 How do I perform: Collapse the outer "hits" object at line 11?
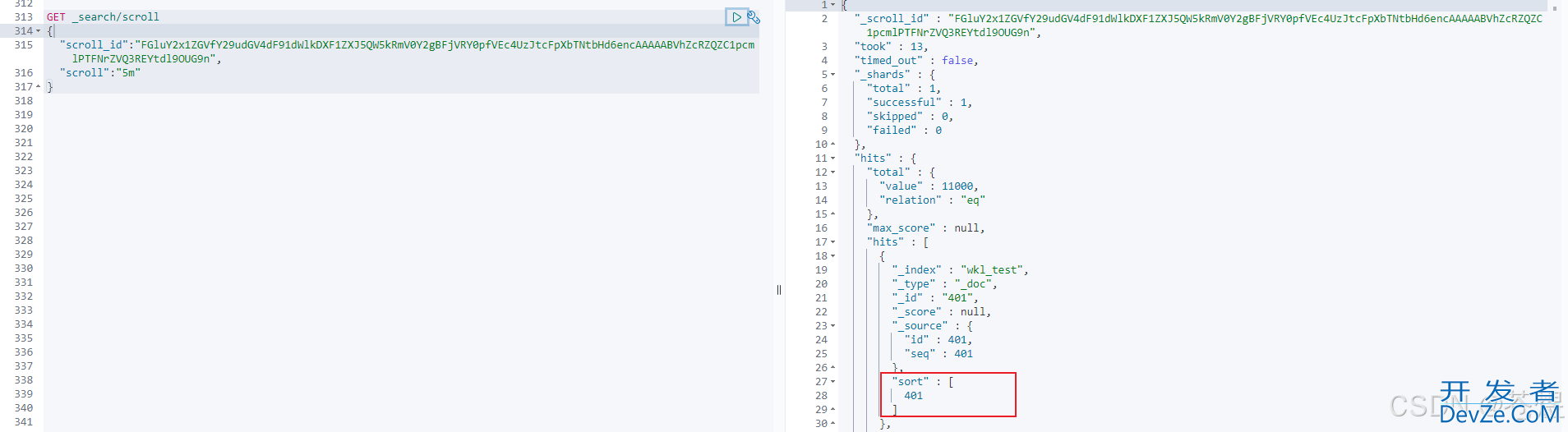pos(833,159)
